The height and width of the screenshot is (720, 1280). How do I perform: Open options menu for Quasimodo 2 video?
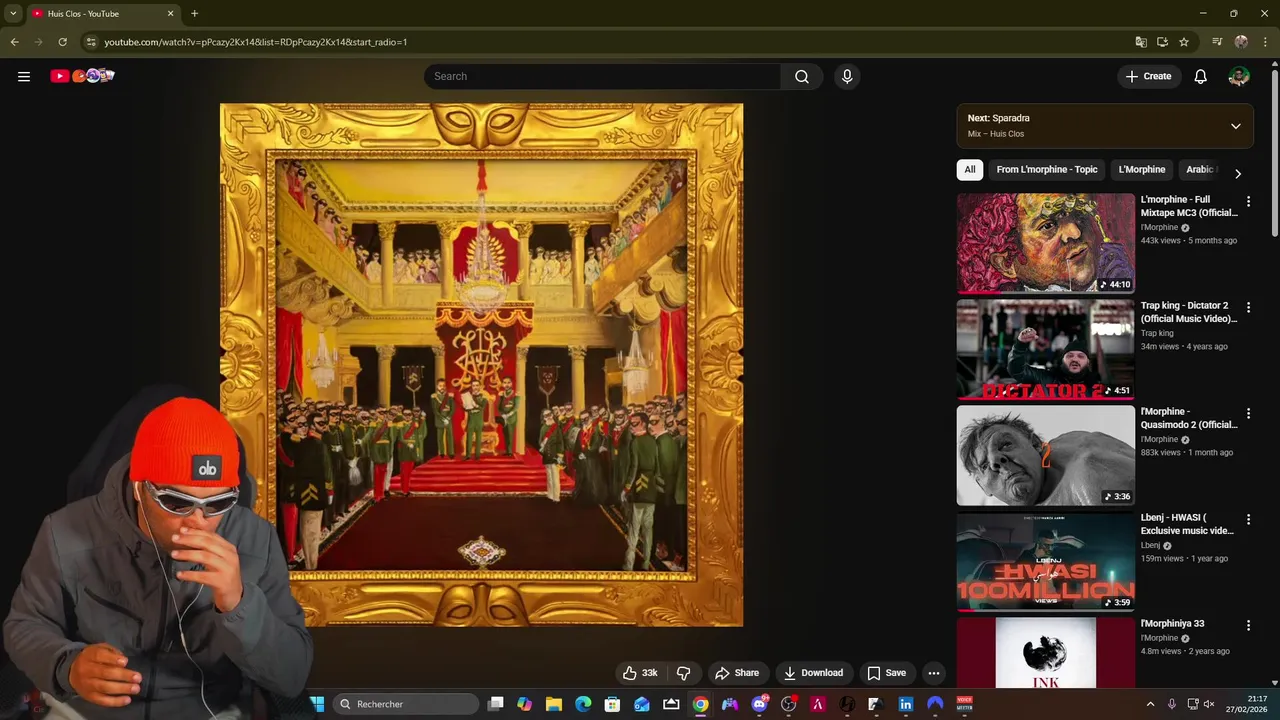pos(1248,414)
